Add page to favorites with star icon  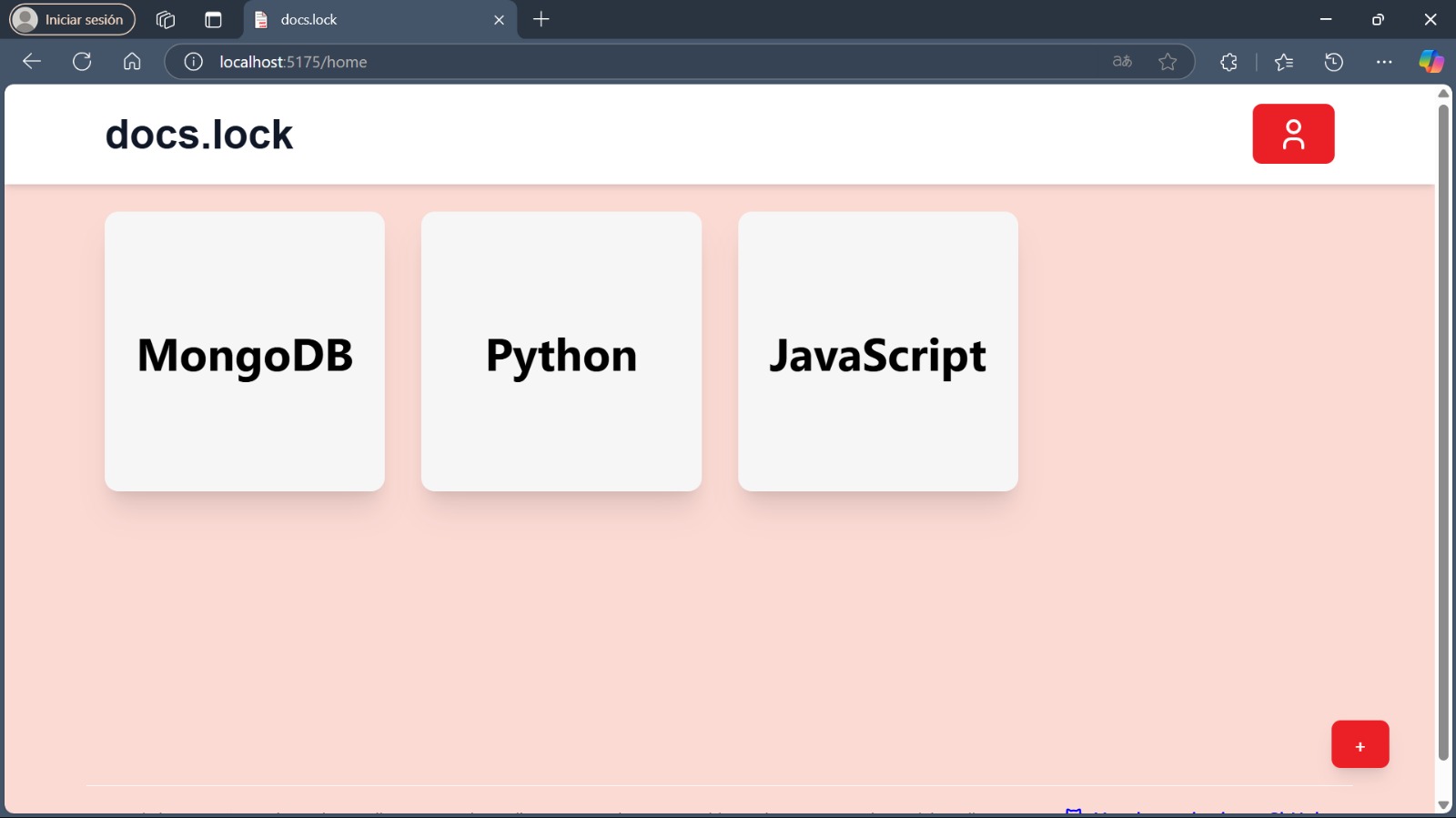coord(1168,62)
